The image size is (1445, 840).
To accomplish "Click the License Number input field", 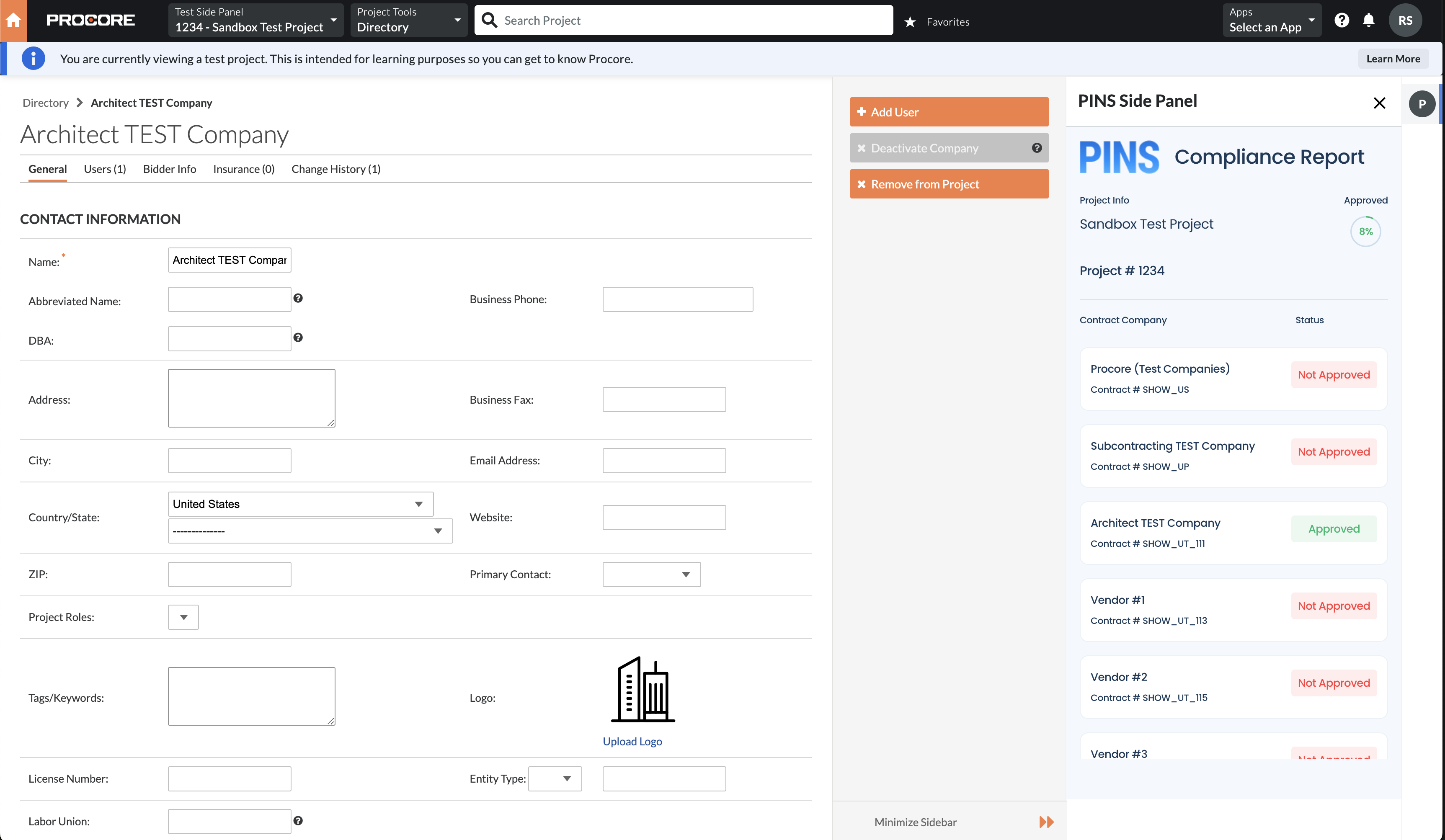I will point(230,778).
